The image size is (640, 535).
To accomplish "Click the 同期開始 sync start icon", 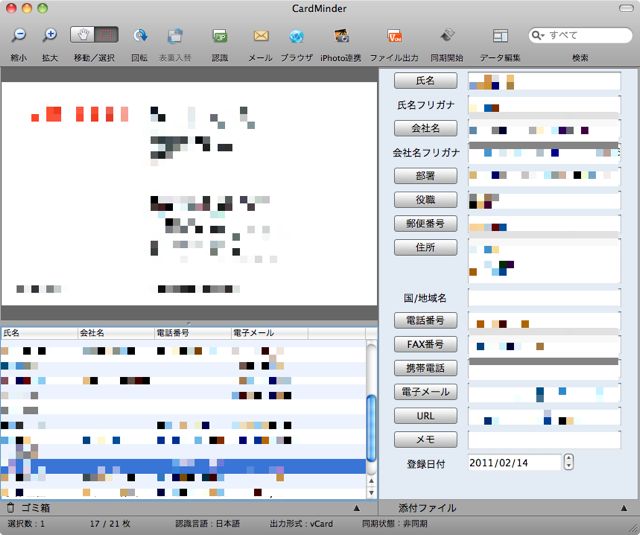I will coord(447,36).
